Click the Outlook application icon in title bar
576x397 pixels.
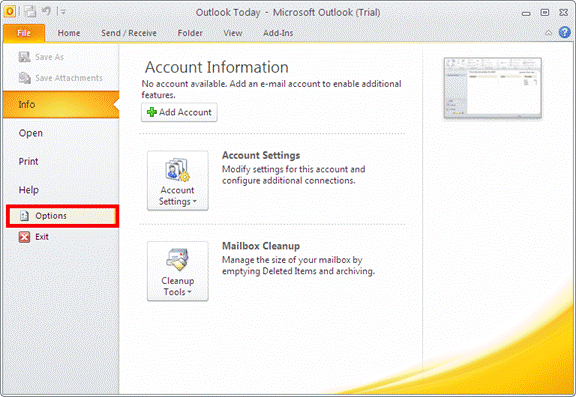10,11
